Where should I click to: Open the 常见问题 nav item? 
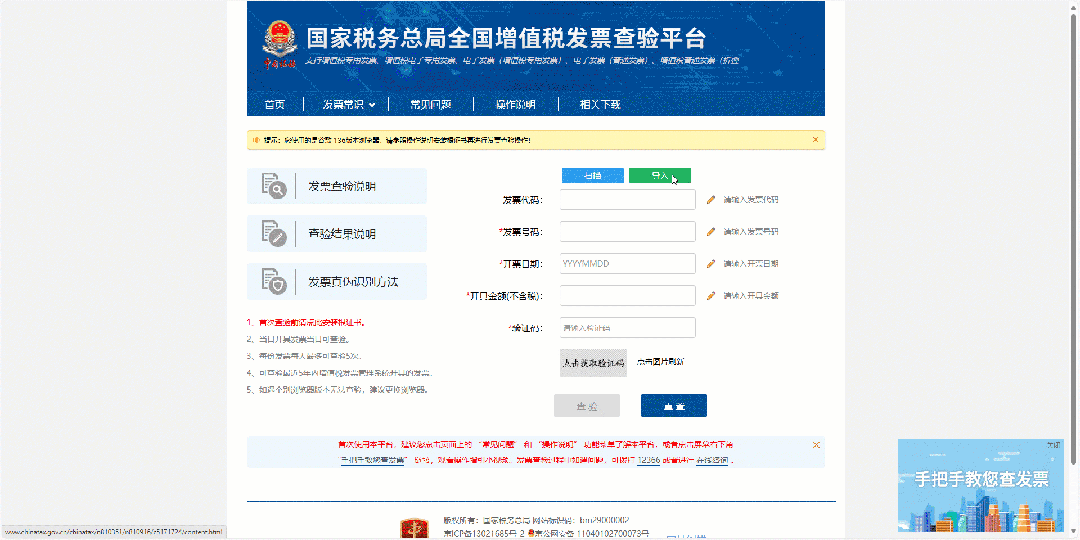[431, 105]
